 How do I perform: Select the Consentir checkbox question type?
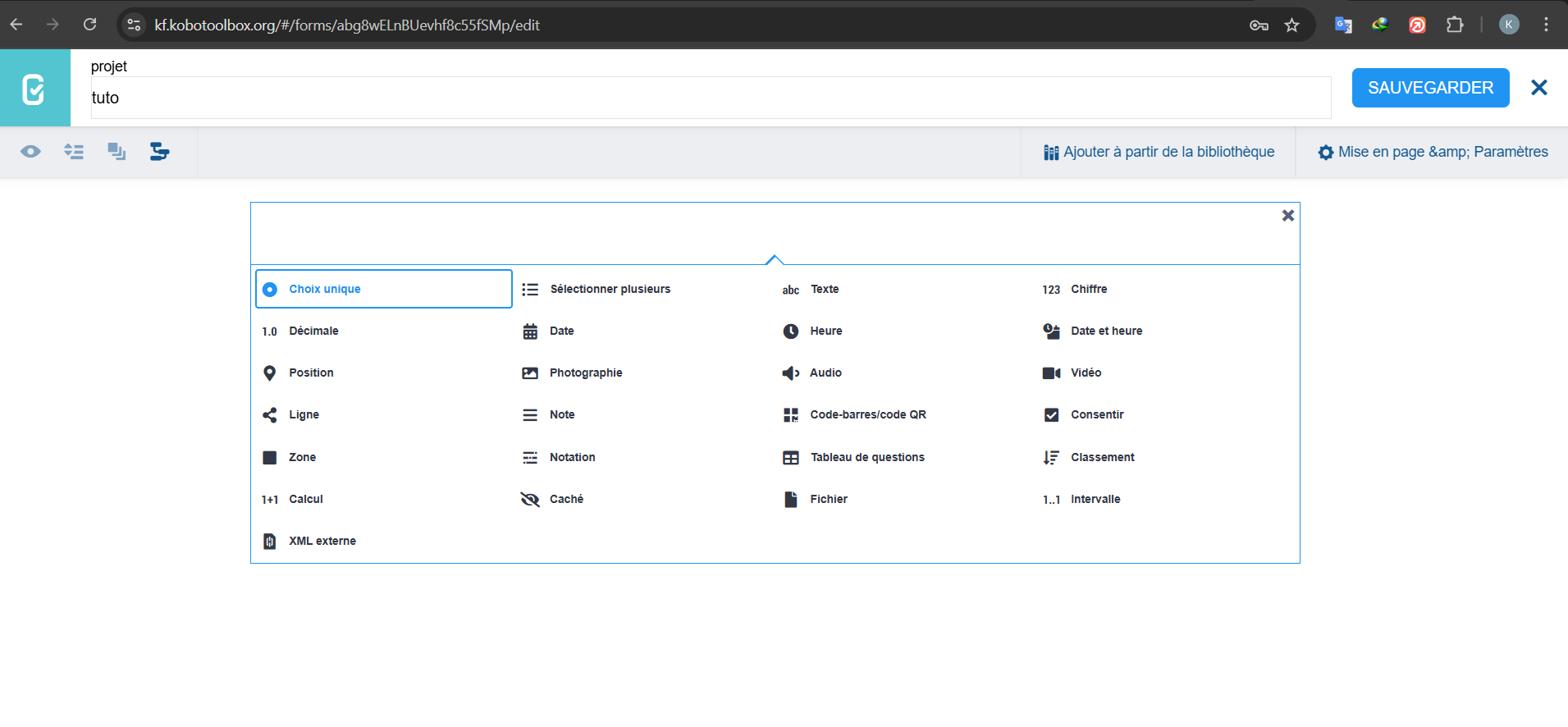click(1096, 415)
